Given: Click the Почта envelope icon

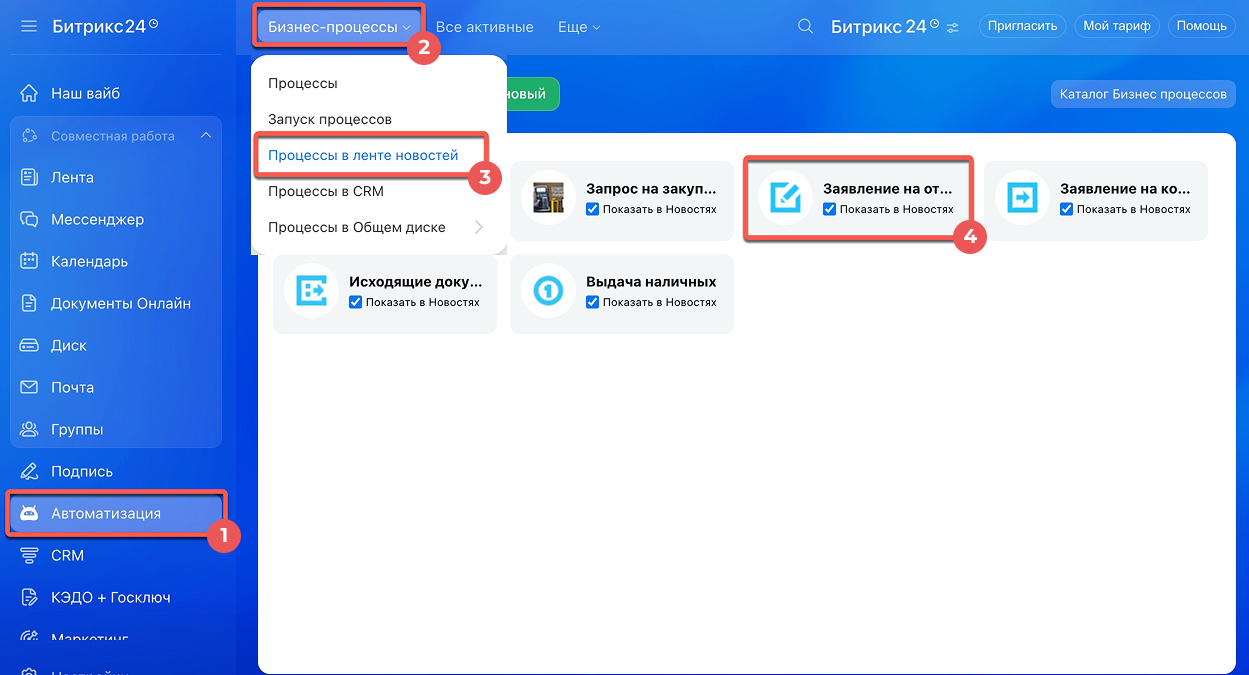Looking at the screenshot, I should pos(30,387).
